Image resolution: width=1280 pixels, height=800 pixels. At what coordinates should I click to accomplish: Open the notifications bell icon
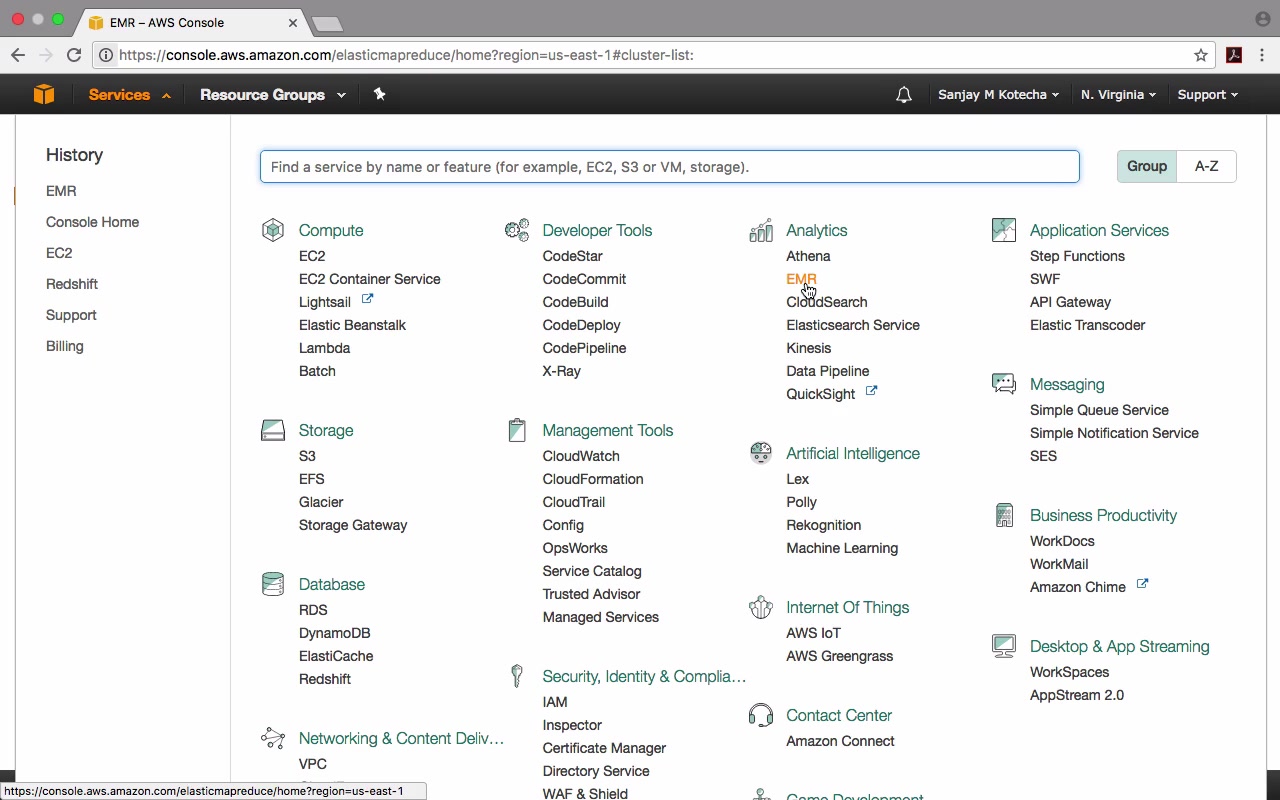tap(904, 95)
